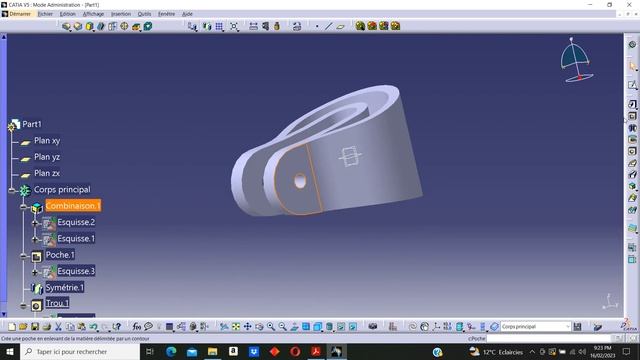Select Part1 root in specification tree
Viewport: 640px width, 360px height.
click(x=32, y=124)
